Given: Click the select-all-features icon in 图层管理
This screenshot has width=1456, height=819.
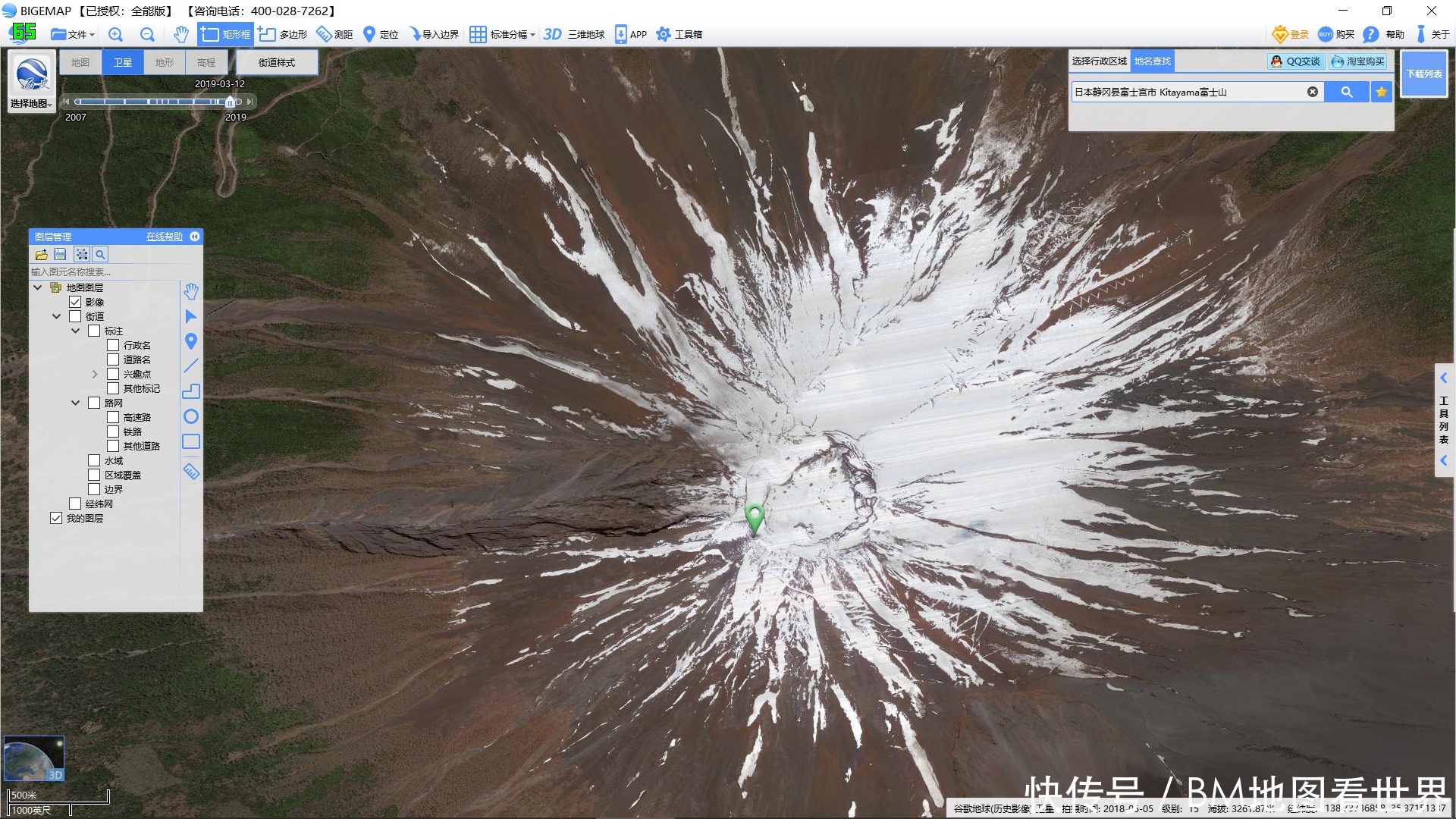Looking at the screenshot, I should [x=82, y=255].
